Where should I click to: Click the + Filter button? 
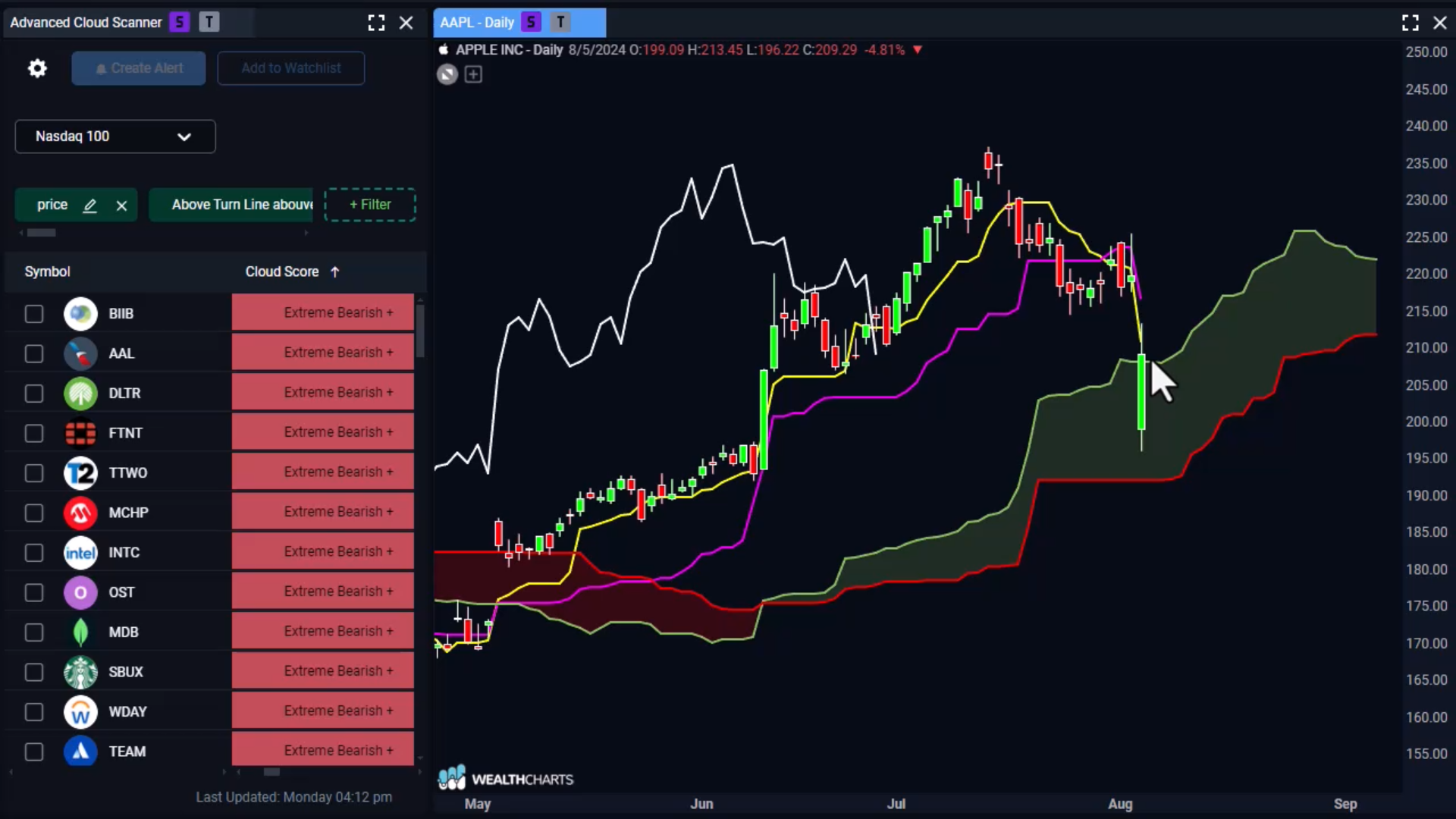[x=370, y=205]
